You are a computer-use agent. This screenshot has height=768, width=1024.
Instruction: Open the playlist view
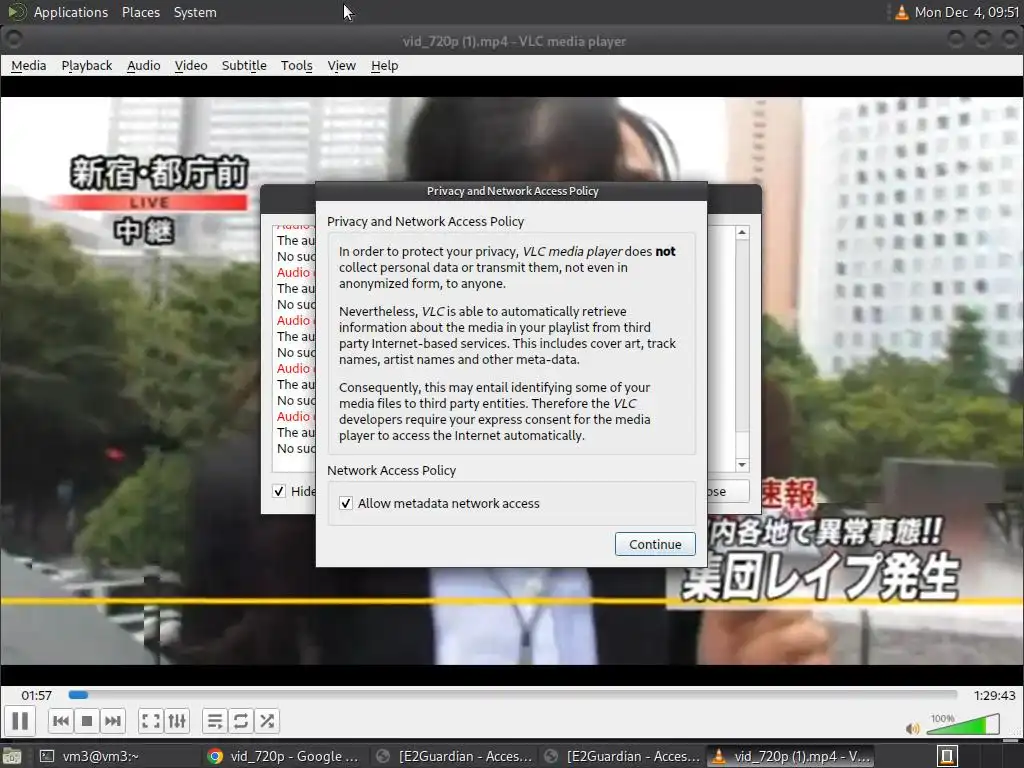click(x=214, y=721)
